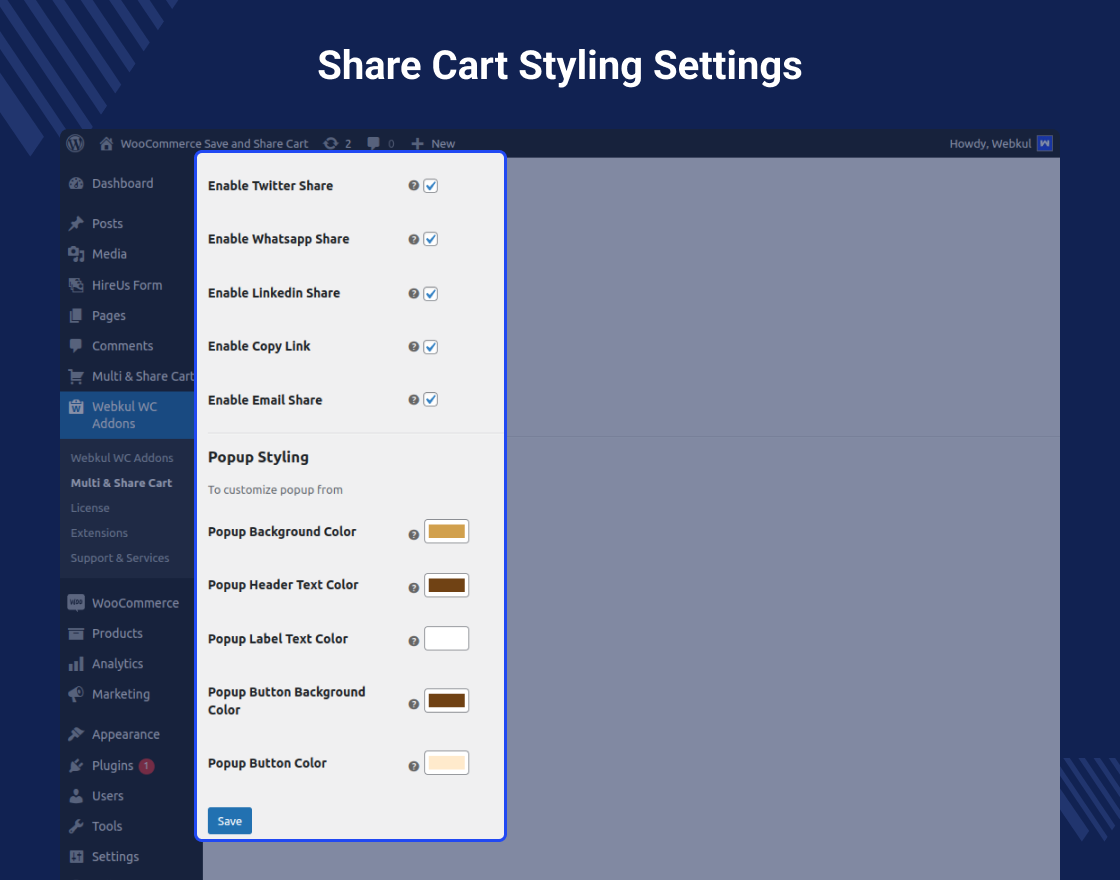Save the styling settings
1120x880 pixels.
(230, 821)
